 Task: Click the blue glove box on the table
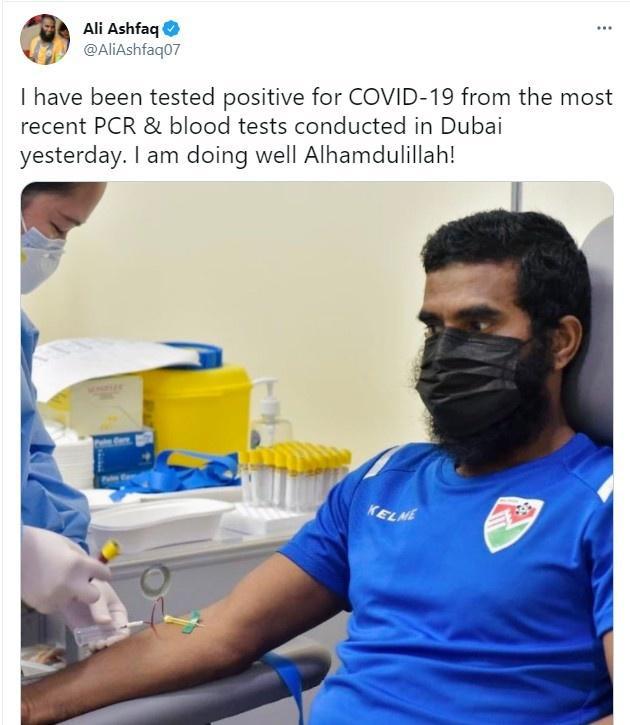tap(123, 458)
